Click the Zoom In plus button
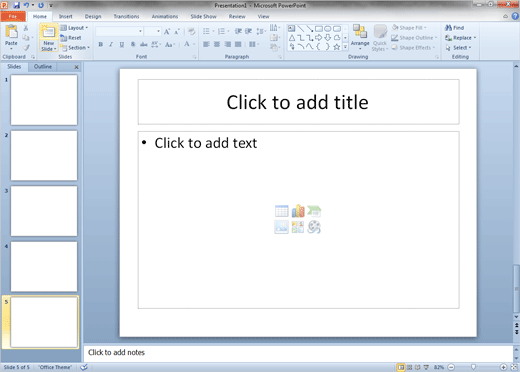 point(503,367)
